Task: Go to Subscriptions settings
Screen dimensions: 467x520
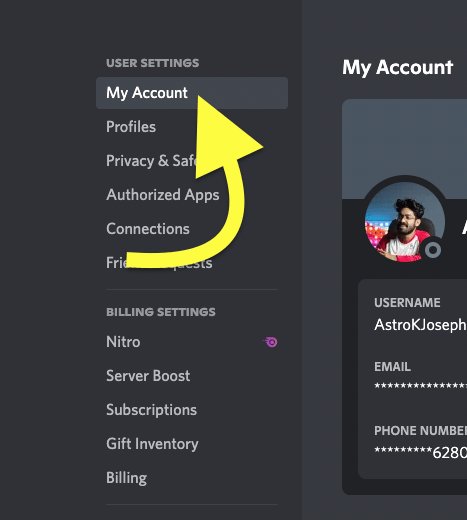Action: [x=151, y=410]
